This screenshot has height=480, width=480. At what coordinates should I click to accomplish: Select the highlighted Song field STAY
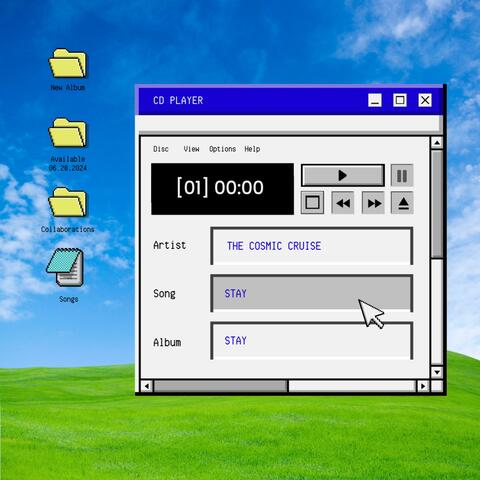(312, 293)
